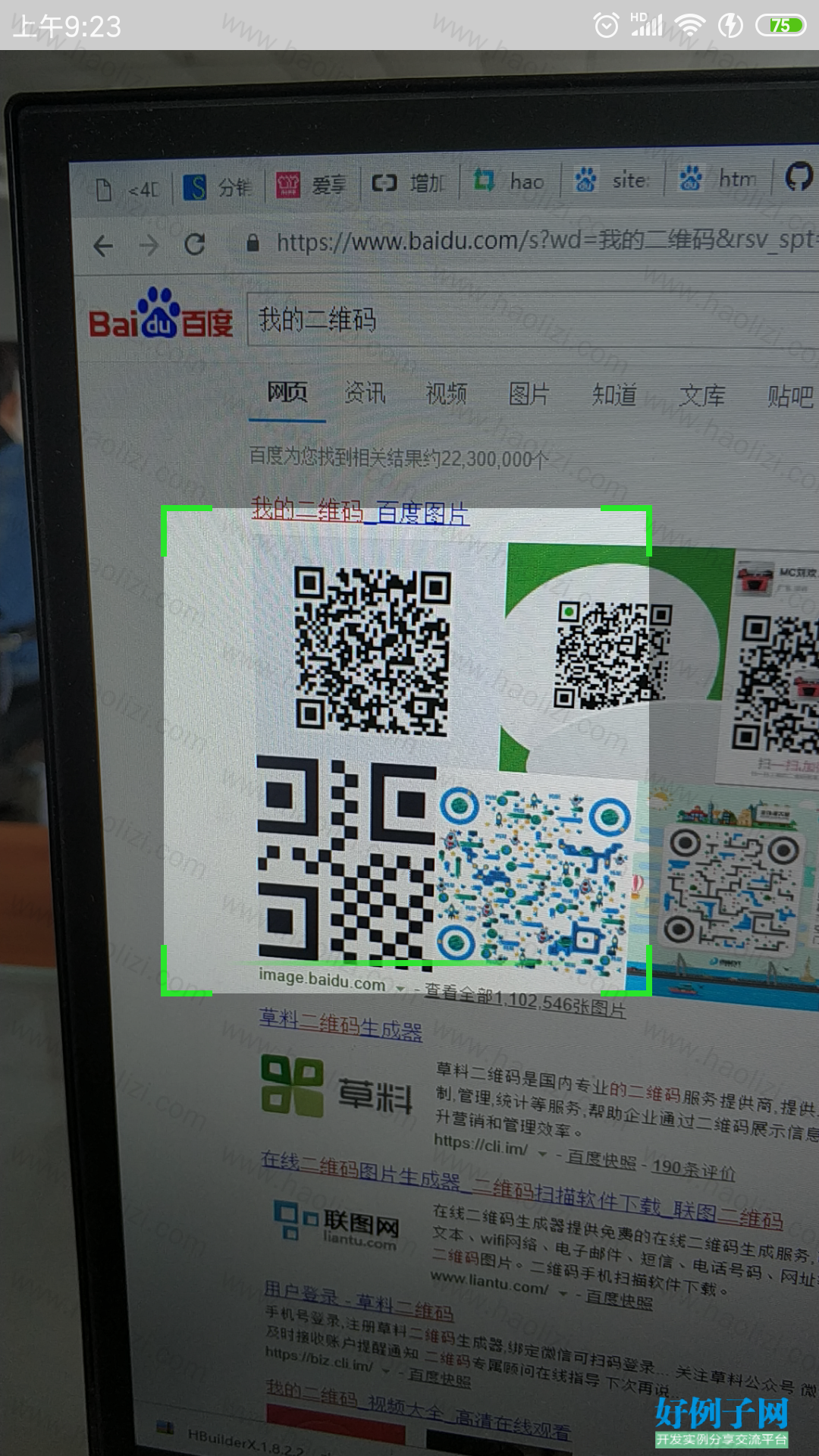Tap the charging bolt status icon
This screenshot has height=1456, width=819.
tap(730, 26)
